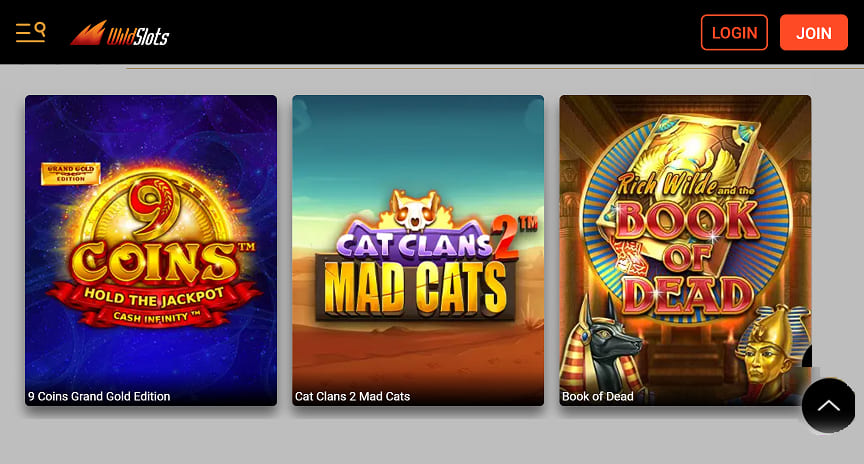Click the Grand Gold Edition badge
The width and height of the screenshot is (864, 464).
71,174
